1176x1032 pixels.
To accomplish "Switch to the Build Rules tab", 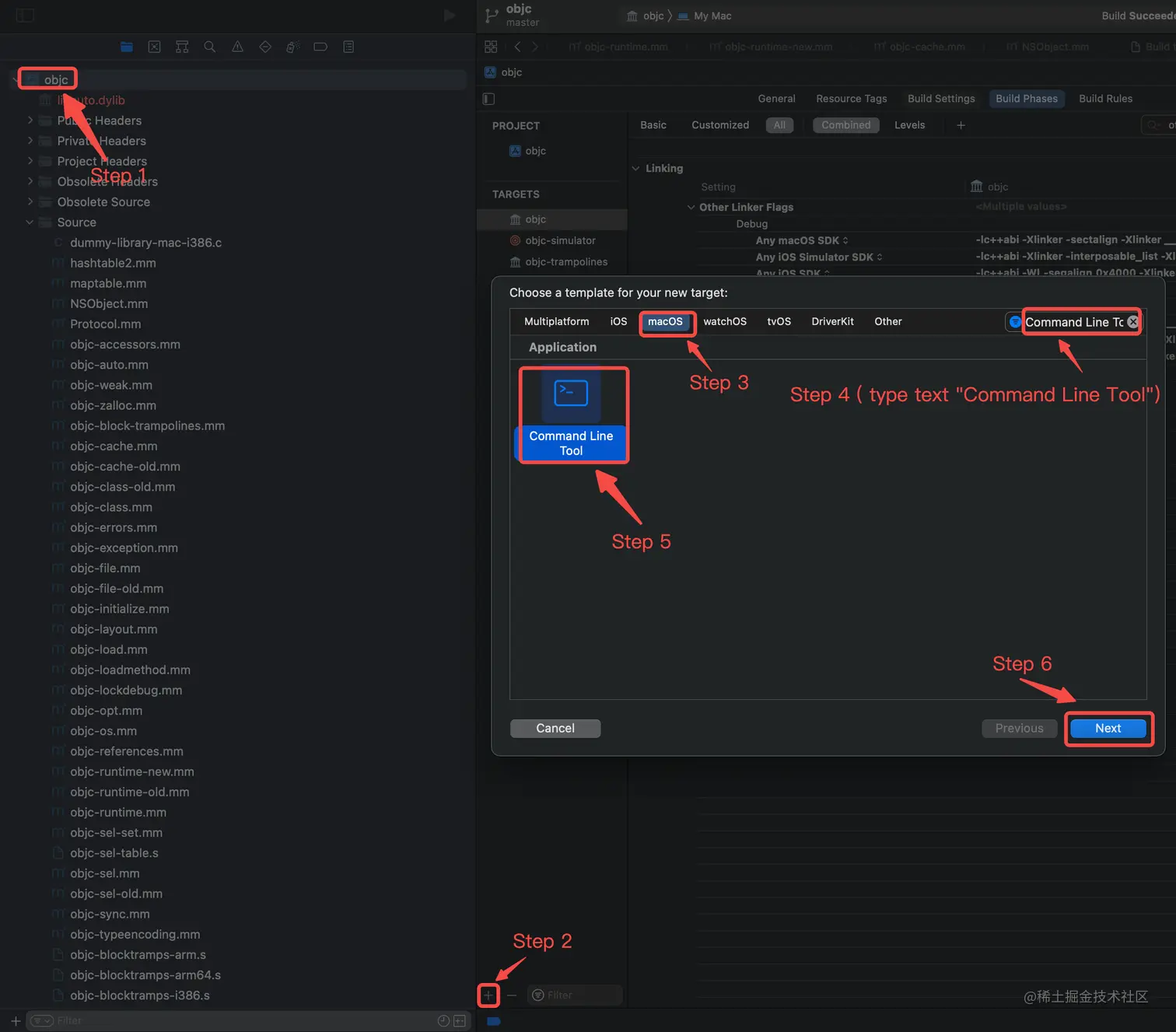I will pos(1105,99).
